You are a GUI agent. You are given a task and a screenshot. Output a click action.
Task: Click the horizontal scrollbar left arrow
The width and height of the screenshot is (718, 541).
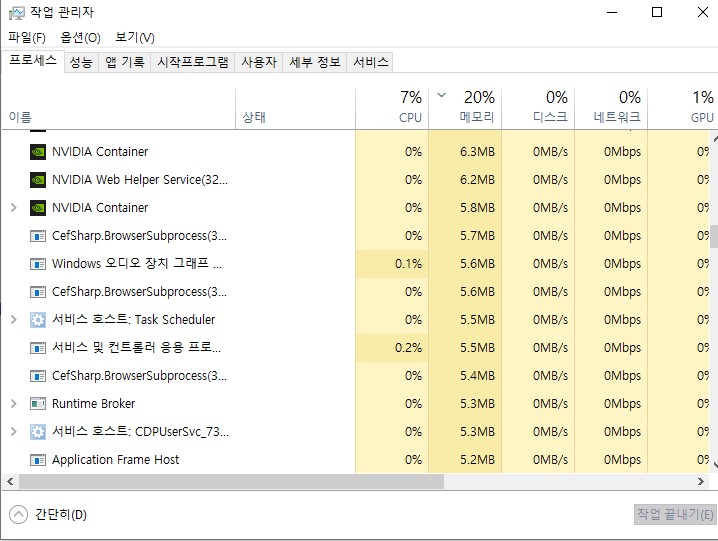(x=10, y=481)
